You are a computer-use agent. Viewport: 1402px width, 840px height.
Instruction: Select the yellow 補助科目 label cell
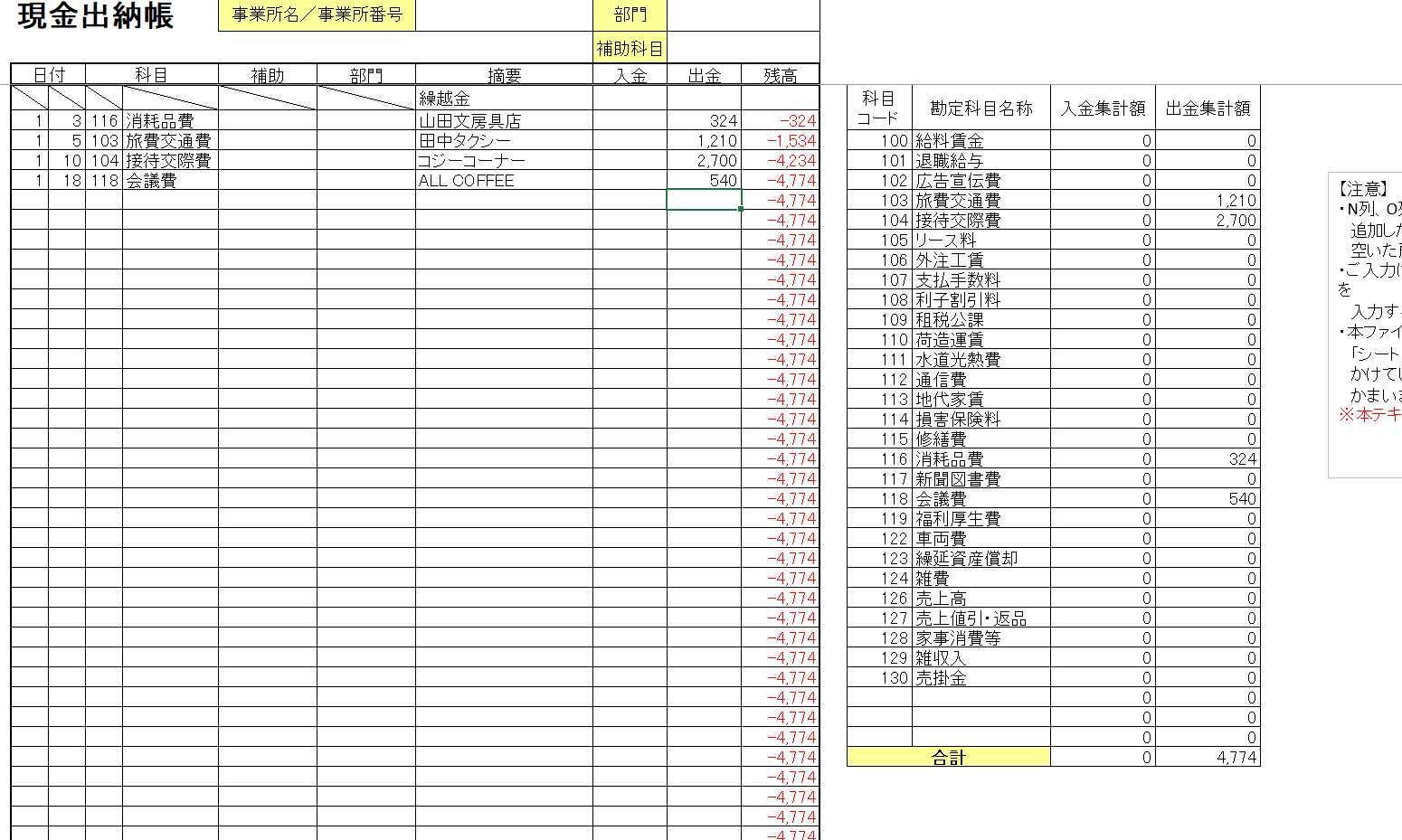(x=630, y=48)
